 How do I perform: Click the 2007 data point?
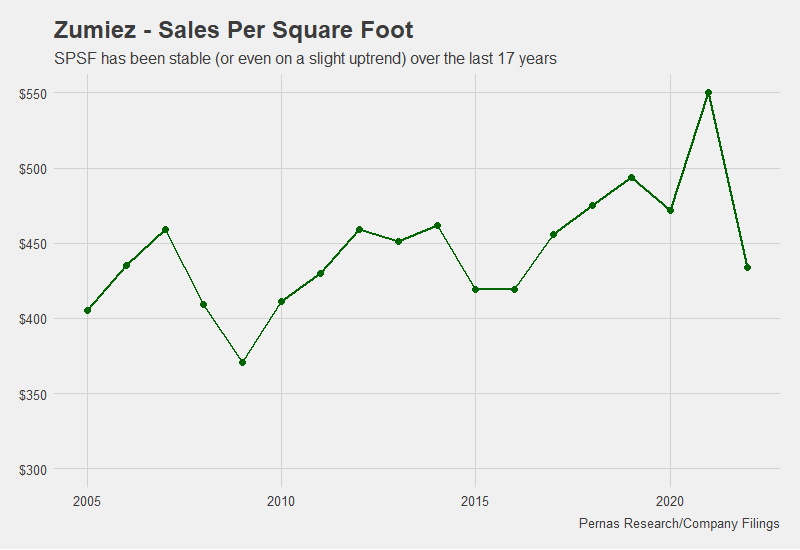165,229
